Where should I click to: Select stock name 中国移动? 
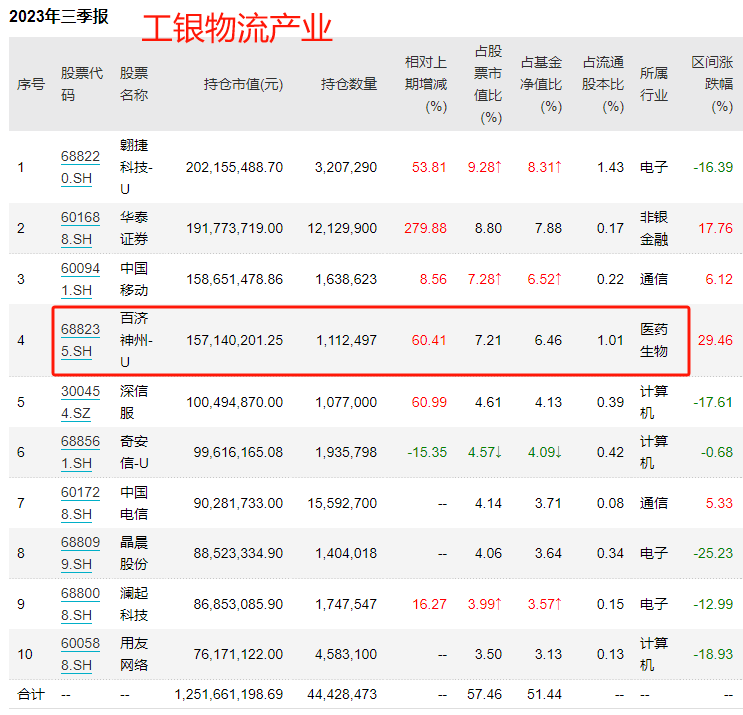pyautogui.click(x=134, y=279)
